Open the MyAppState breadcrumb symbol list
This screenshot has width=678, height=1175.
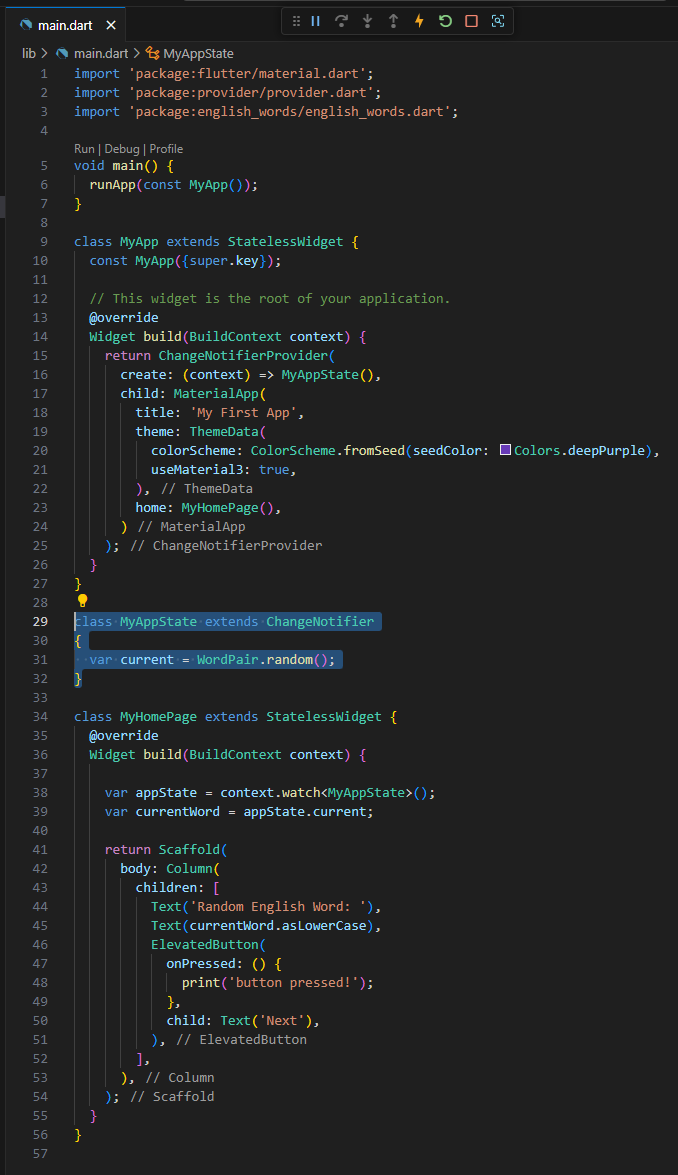[199, 53]
